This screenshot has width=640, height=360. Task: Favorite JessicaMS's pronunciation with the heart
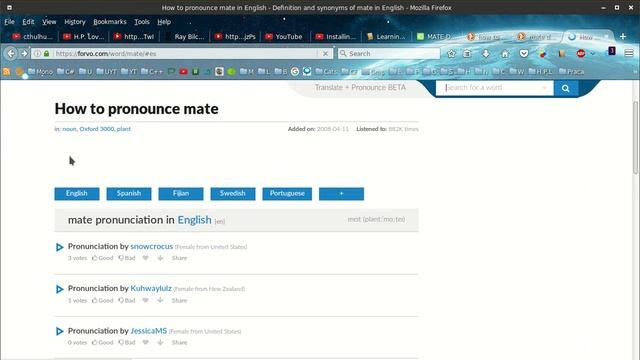(x=145, y=342)
